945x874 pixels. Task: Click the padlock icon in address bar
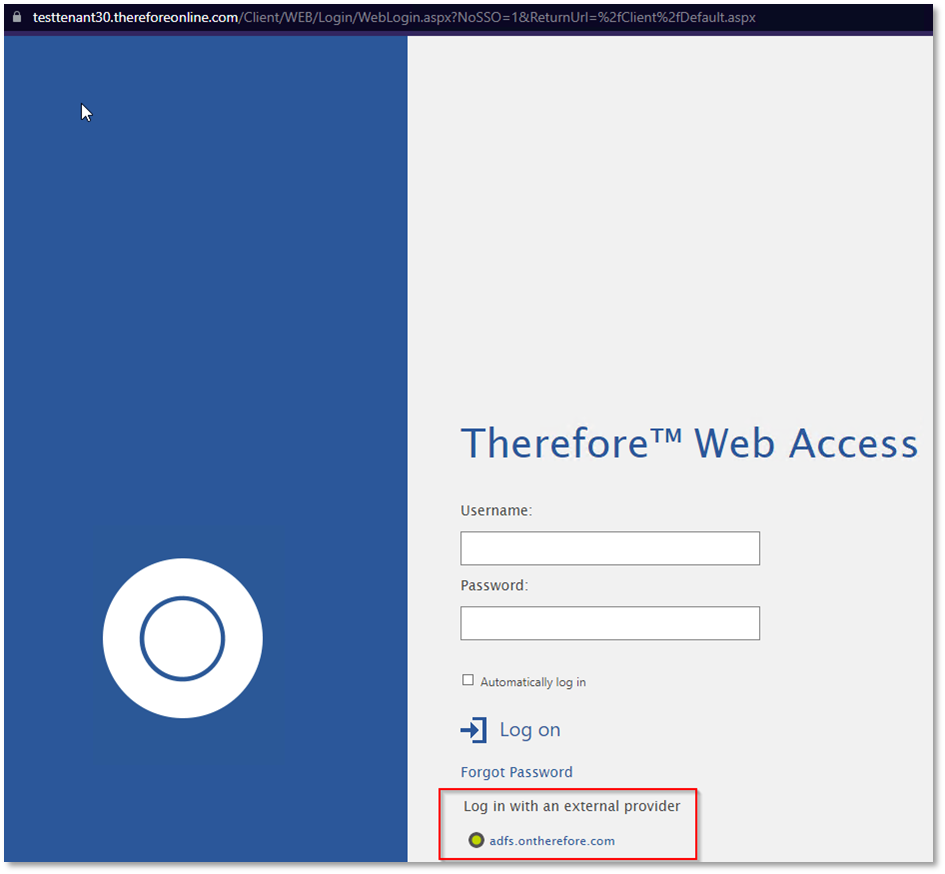pyautogui.click(x=17, y=17)
